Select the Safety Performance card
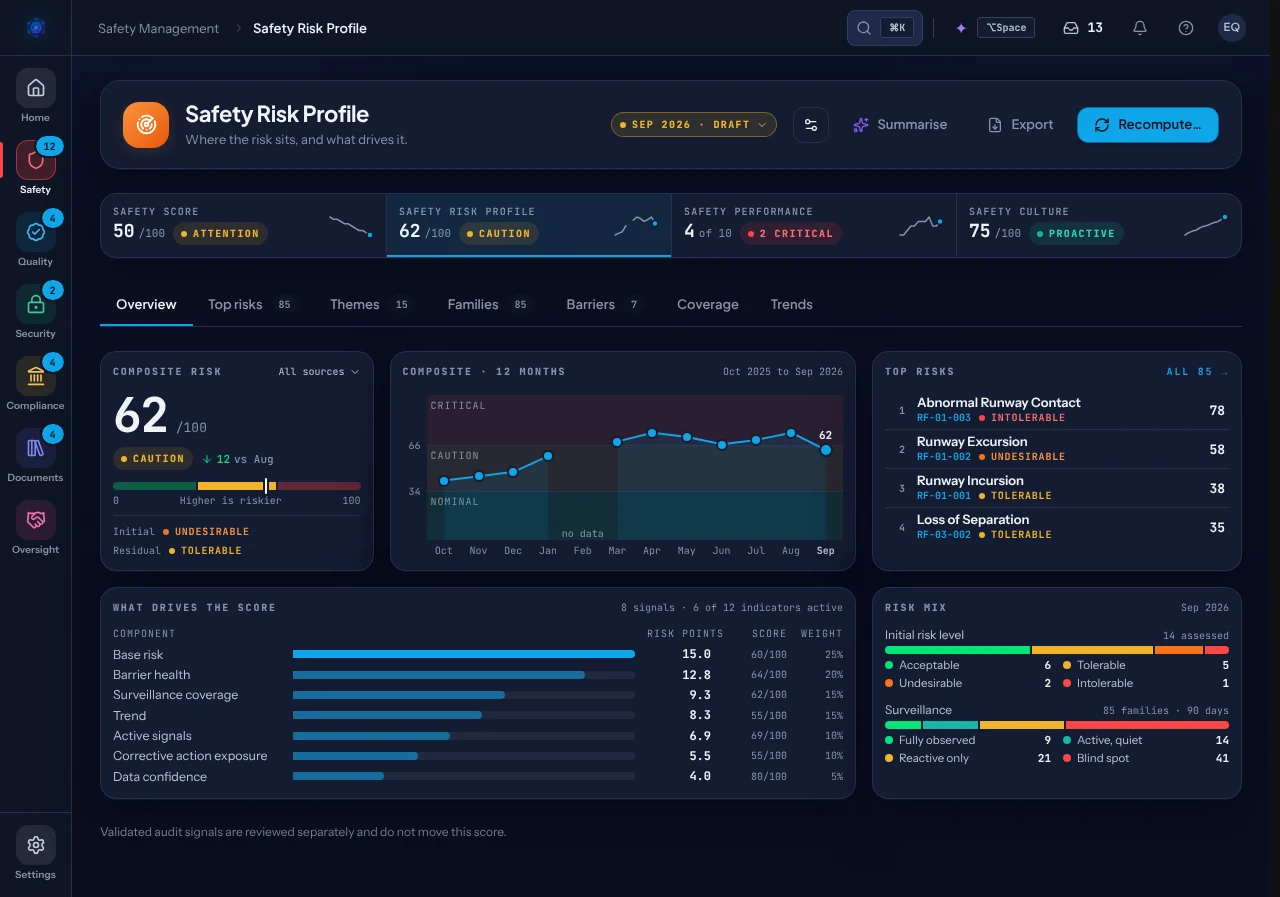The height and width of the screenshot is (897, 1280). point(814,225)
